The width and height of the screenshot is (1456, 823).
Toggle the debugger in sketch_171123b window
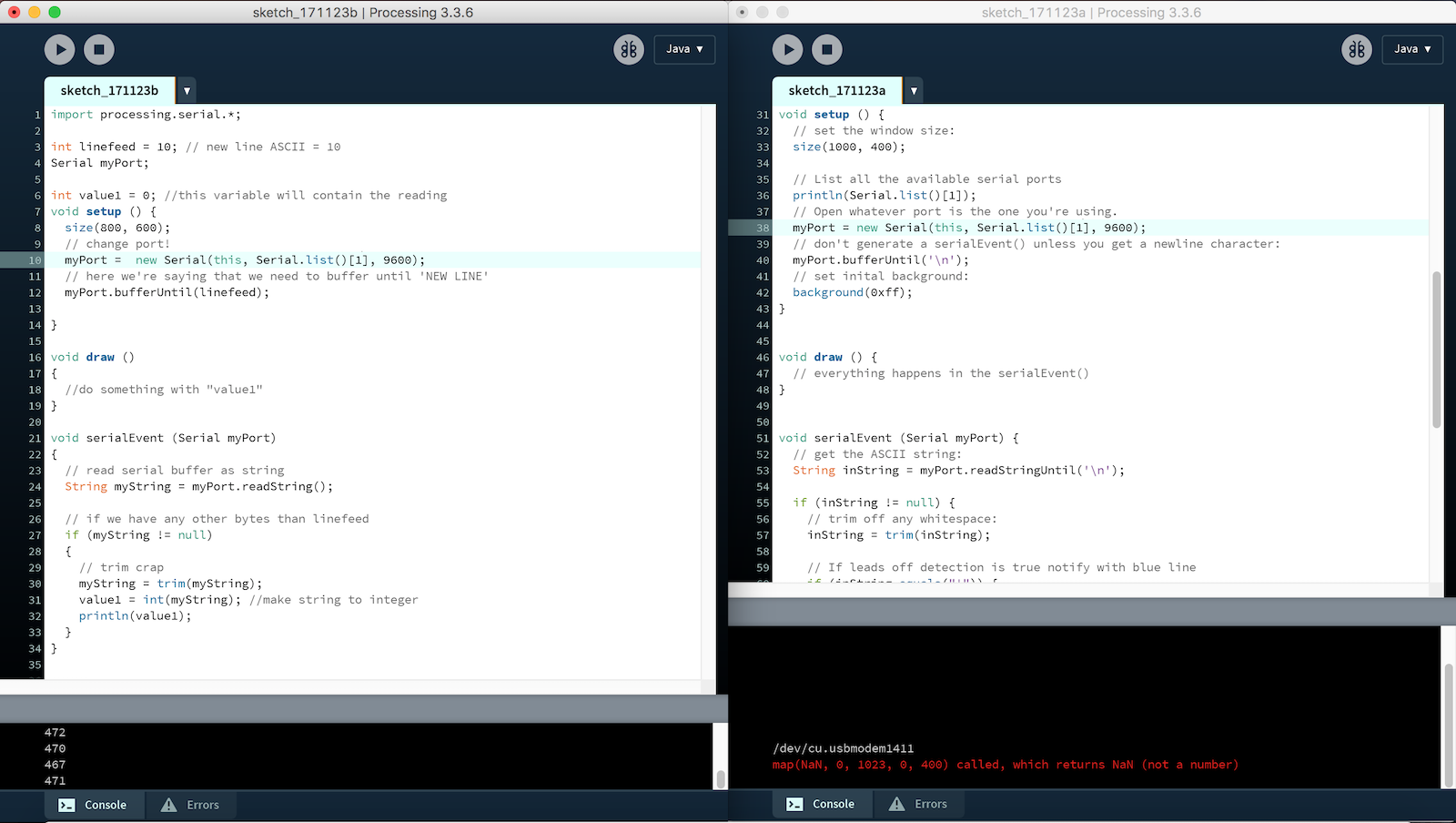click(x=629, y=49)
